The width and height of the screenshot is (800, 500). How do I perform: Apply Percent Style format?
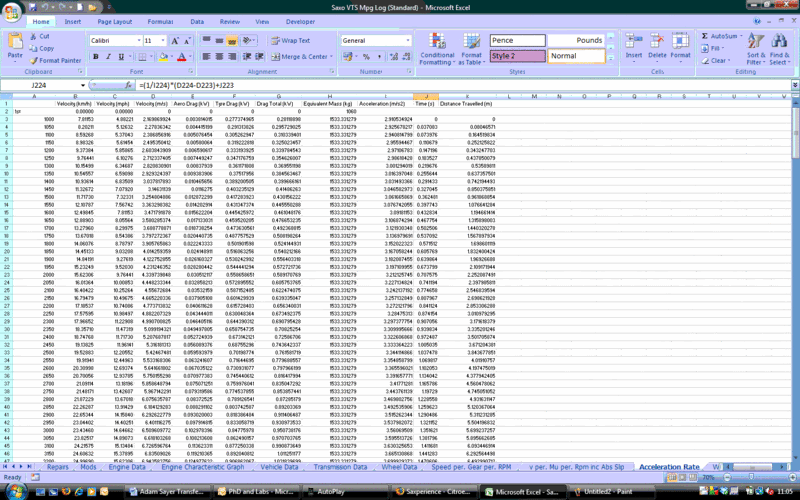pos(366,57)
